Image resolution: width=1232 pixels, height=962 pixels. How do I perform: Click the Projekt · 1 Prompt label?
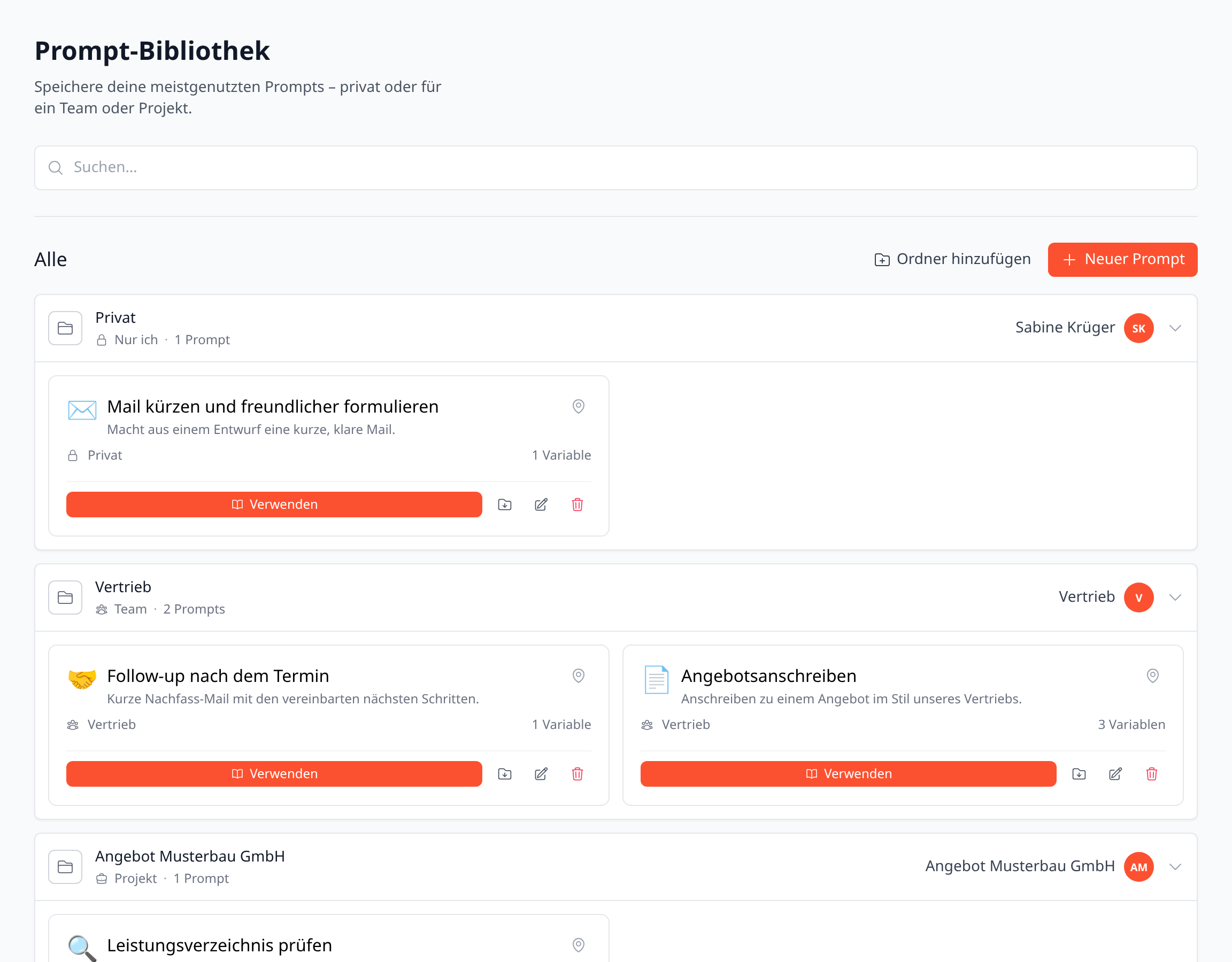[163, 879]
